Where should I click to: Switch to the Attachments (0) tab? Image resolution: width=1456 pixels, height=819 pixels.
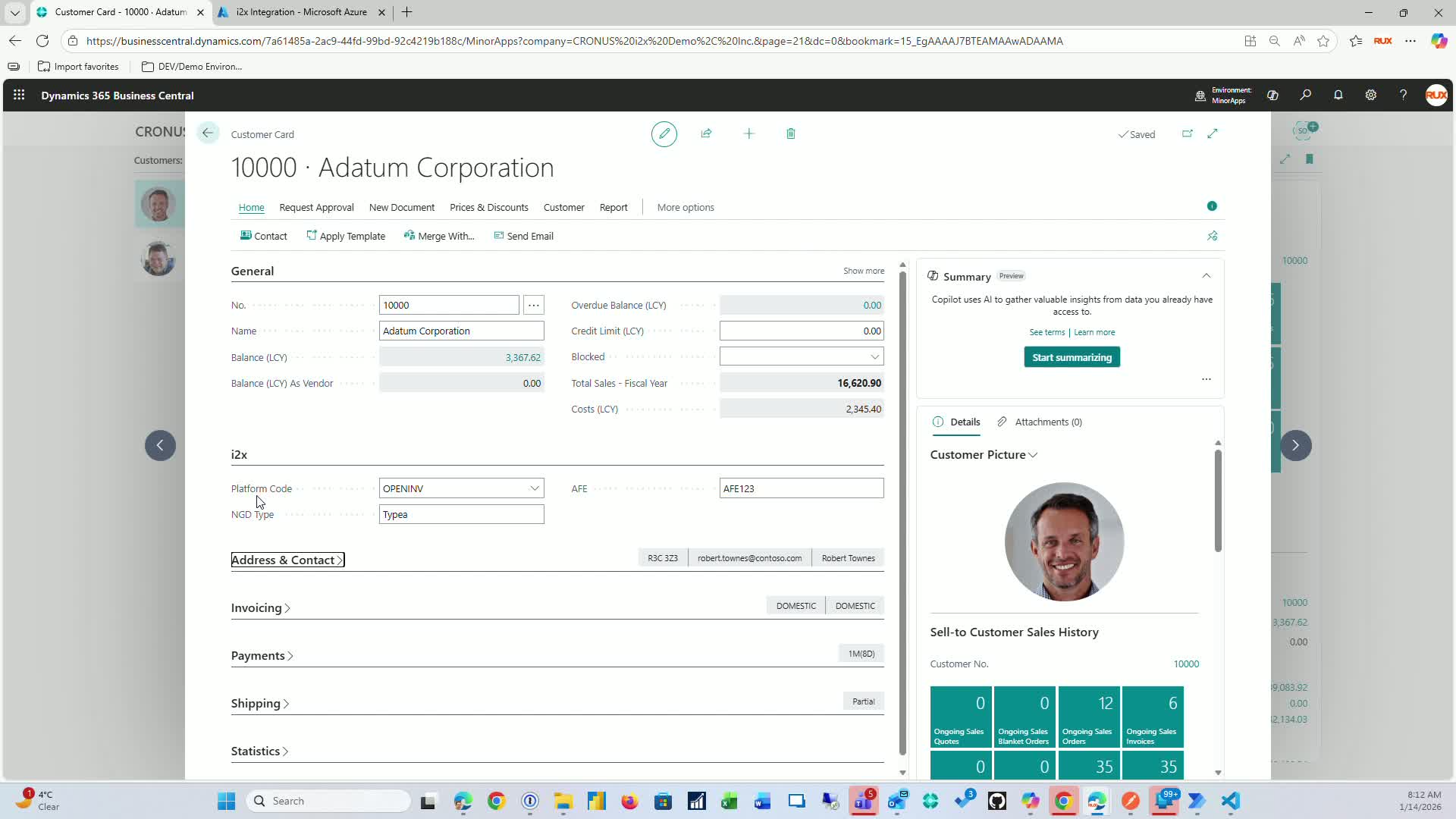[x=1047, y=422]
